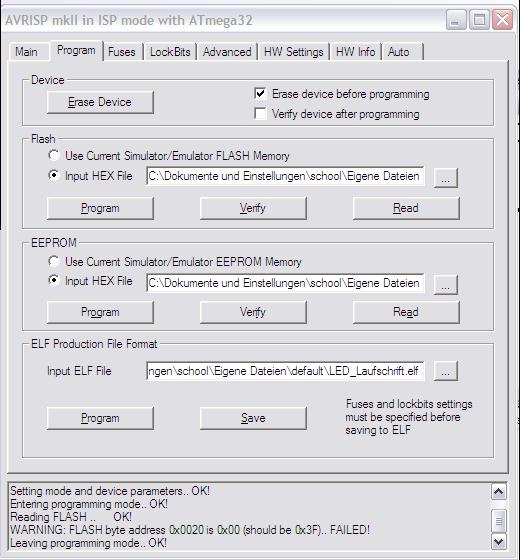
Task: Click the 'Reading FLASH .. OK!' log line
Action: click(71, 517)
